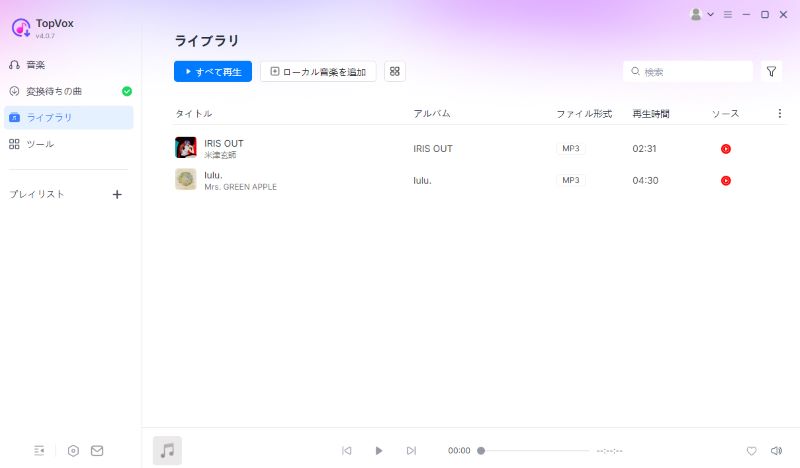The image size is (800, 468).
Task: Open the user account dropdown
Action: coord(702,14)
